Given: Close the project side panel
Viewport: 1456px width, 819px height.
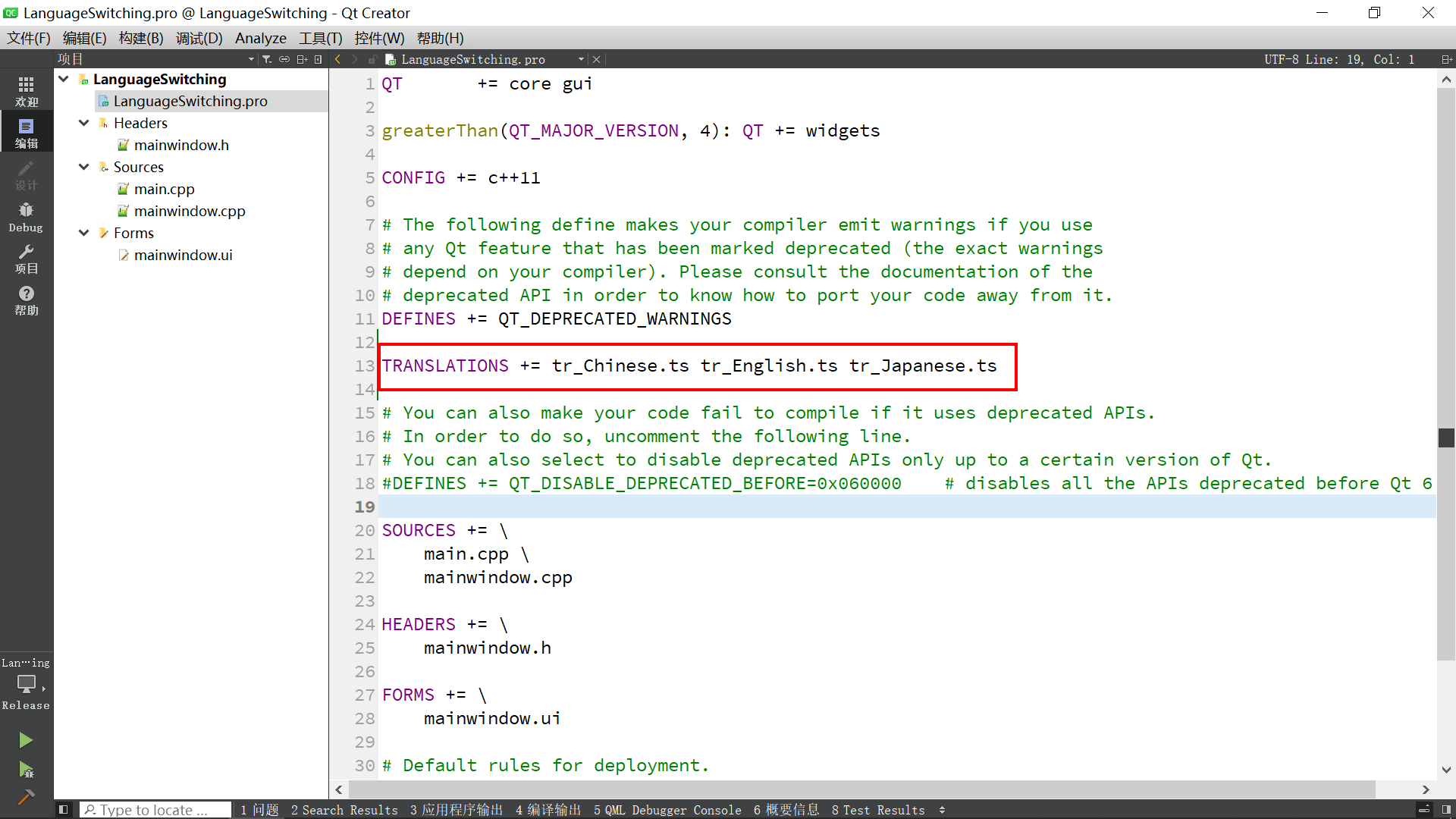Looking at the screenshot, I should click(x=318, y=59).
